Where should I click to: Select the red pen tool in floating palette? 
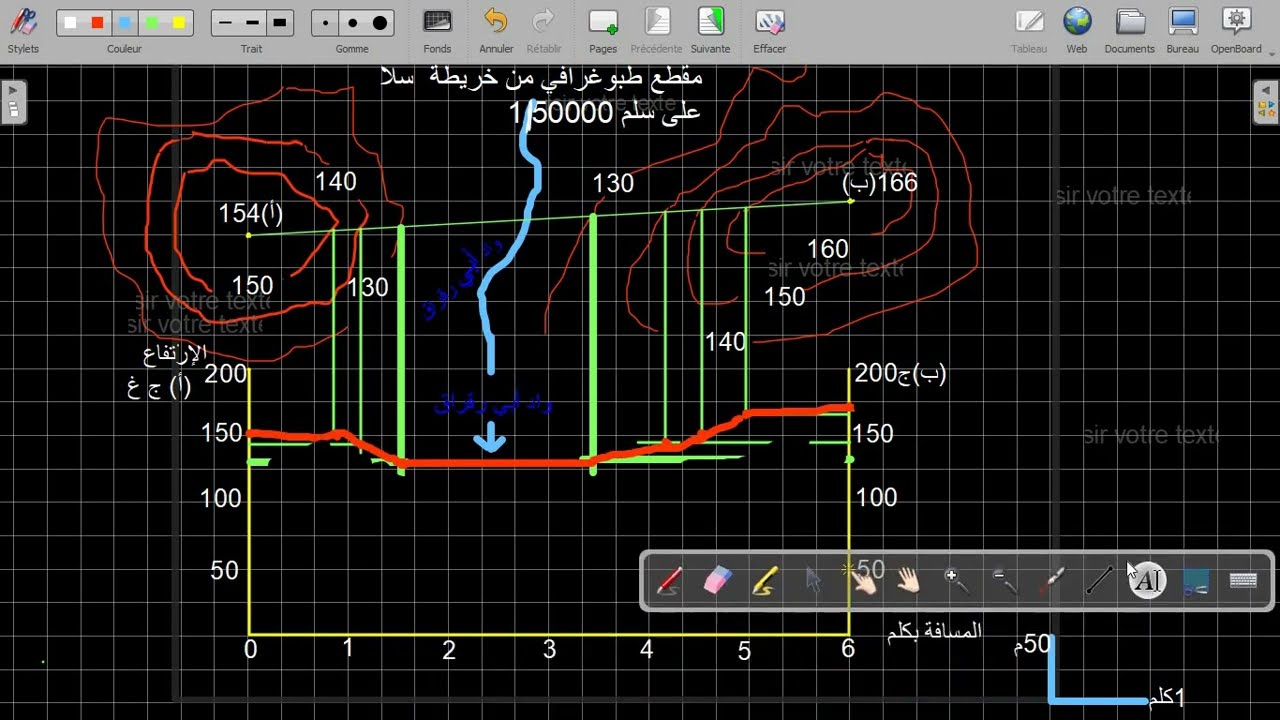point(669,580)
